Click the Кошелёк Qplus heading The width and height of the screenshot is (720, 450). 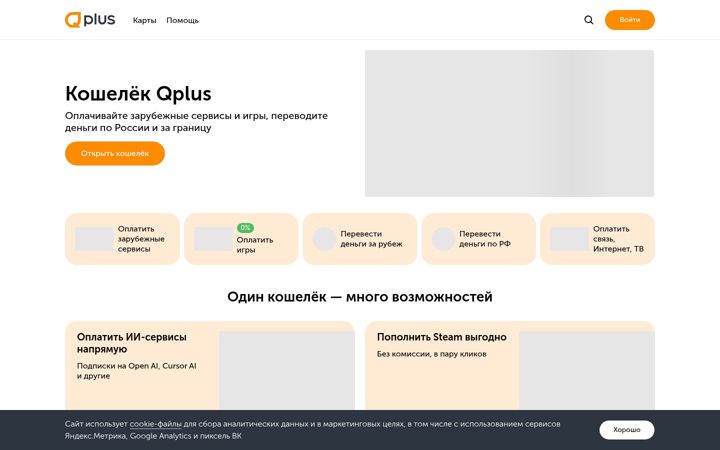(138, 94)
